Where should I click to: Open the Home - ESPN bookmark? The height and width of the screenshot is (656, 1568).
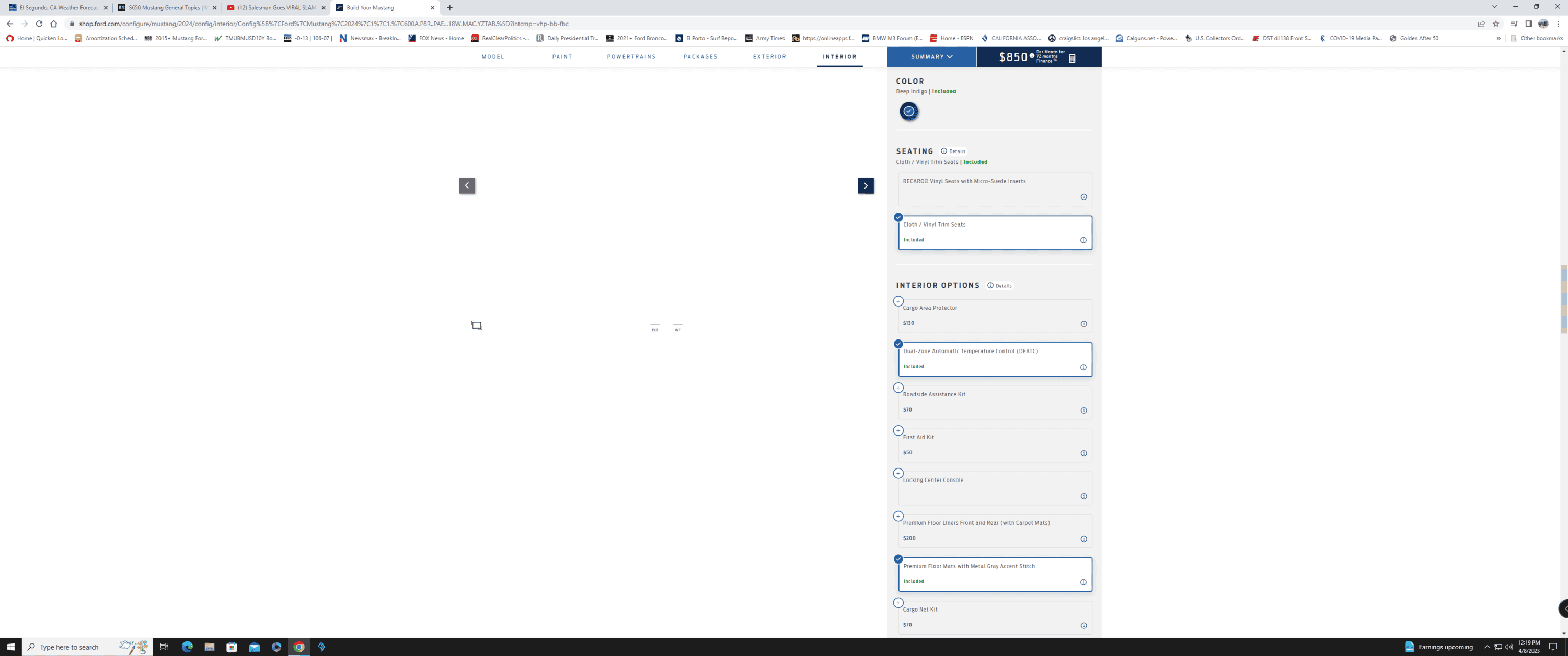(x=951, y=38)
